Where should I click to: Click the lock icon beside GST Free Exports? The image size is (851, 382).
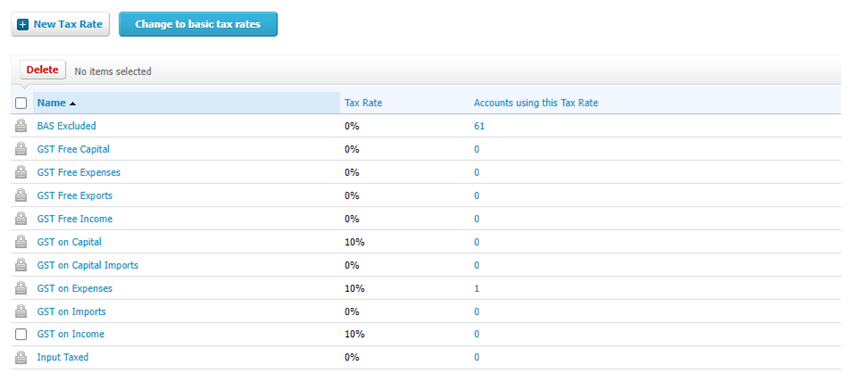pyautogui.click(x=21, y=196)
